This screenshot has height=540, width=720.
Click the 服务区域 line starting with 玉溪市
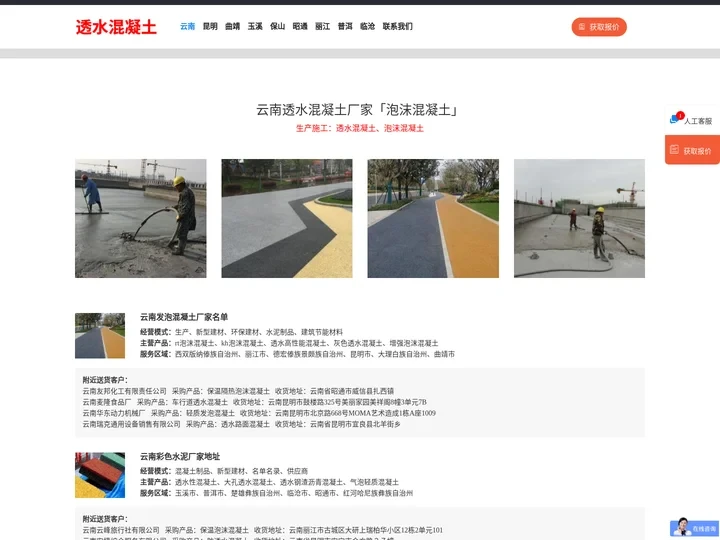(276, 493)
